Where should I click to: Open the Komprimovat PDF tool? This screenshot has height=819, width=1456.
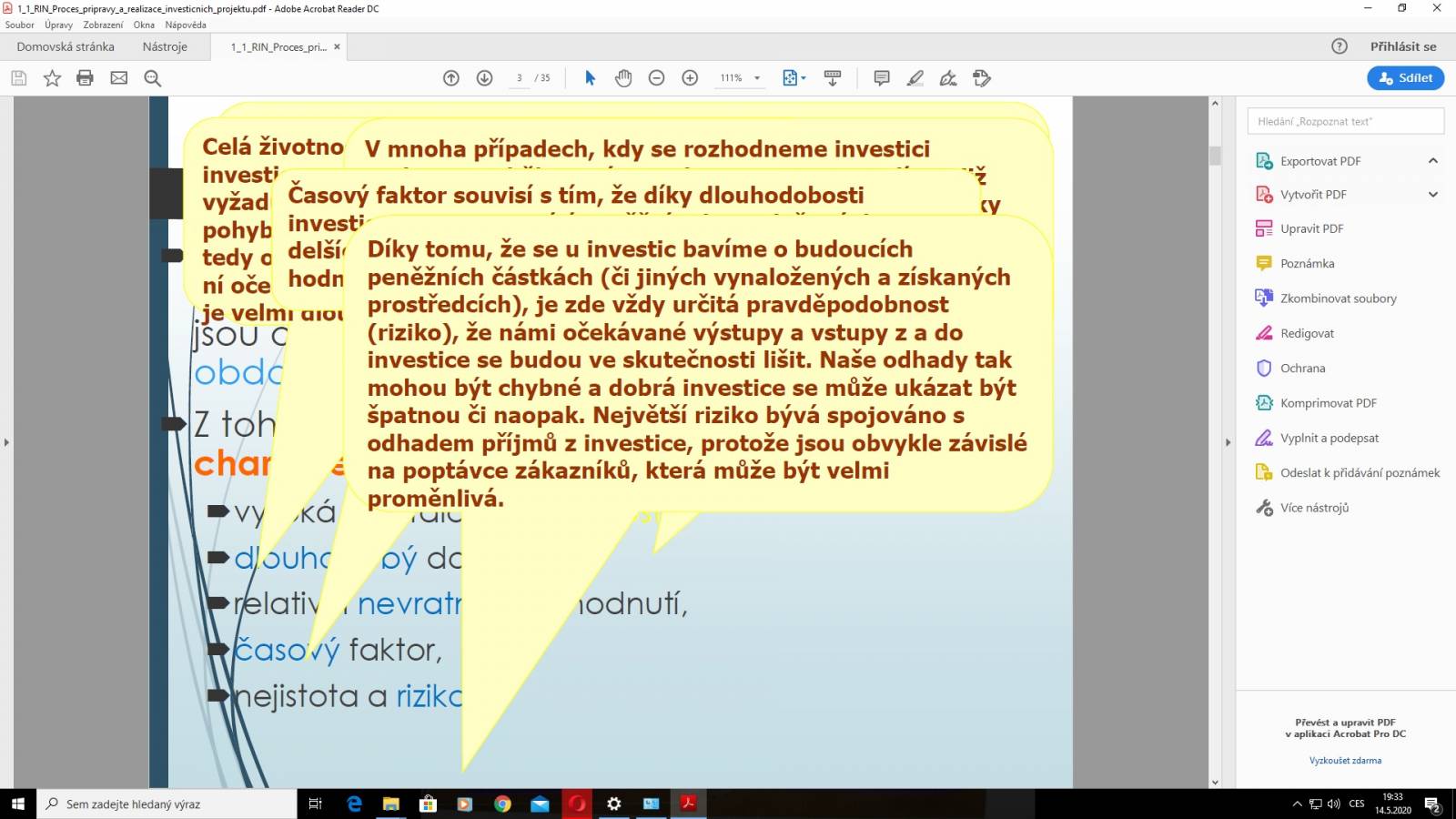[x=1328, y=403]
